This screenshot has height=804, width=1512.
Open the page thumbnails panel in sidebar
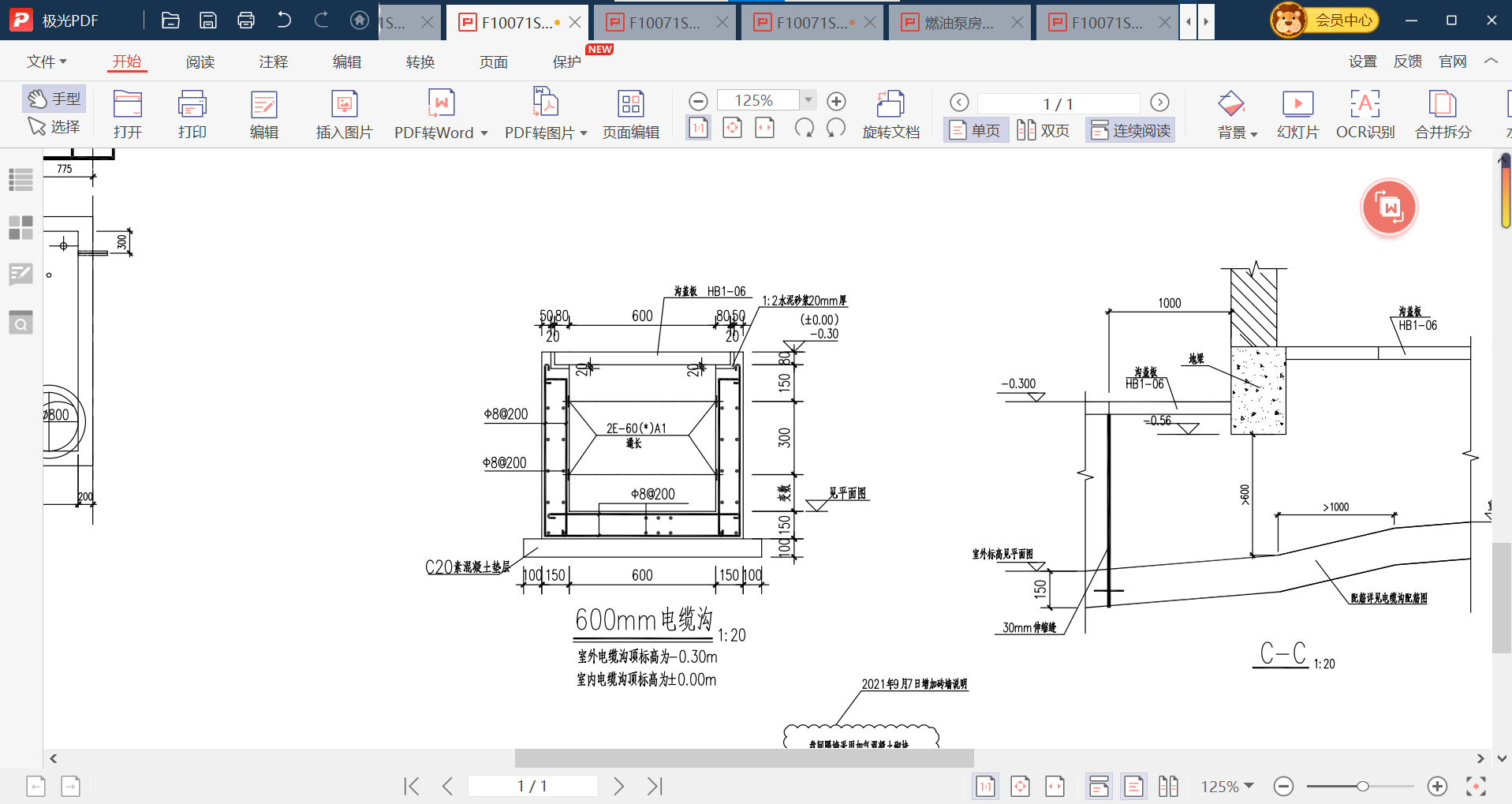point(21,227)
